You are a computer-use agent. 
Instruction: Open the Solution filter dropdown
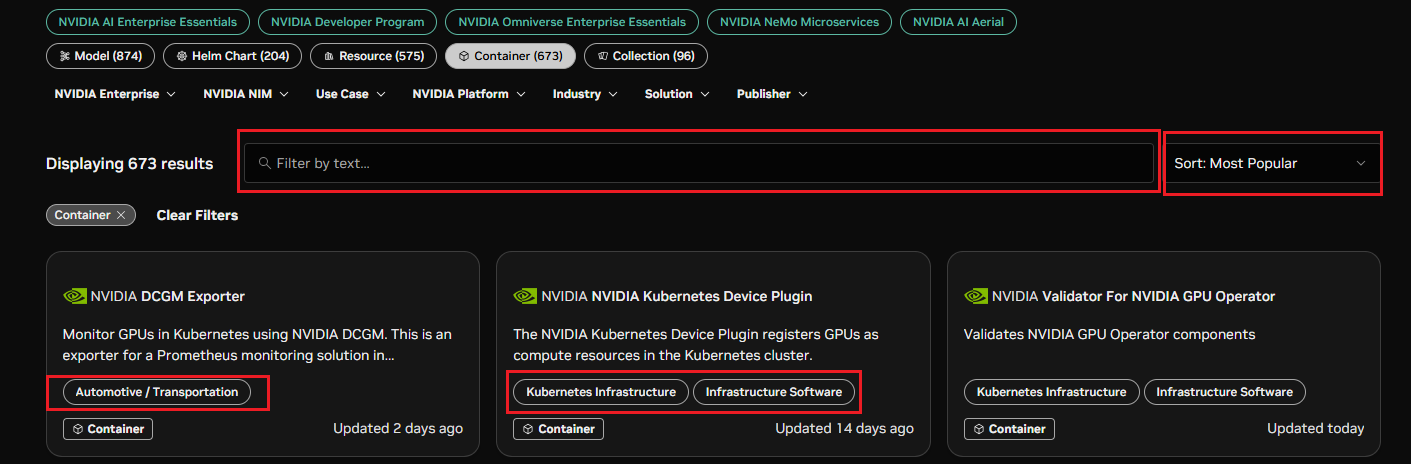coord(677,94)
